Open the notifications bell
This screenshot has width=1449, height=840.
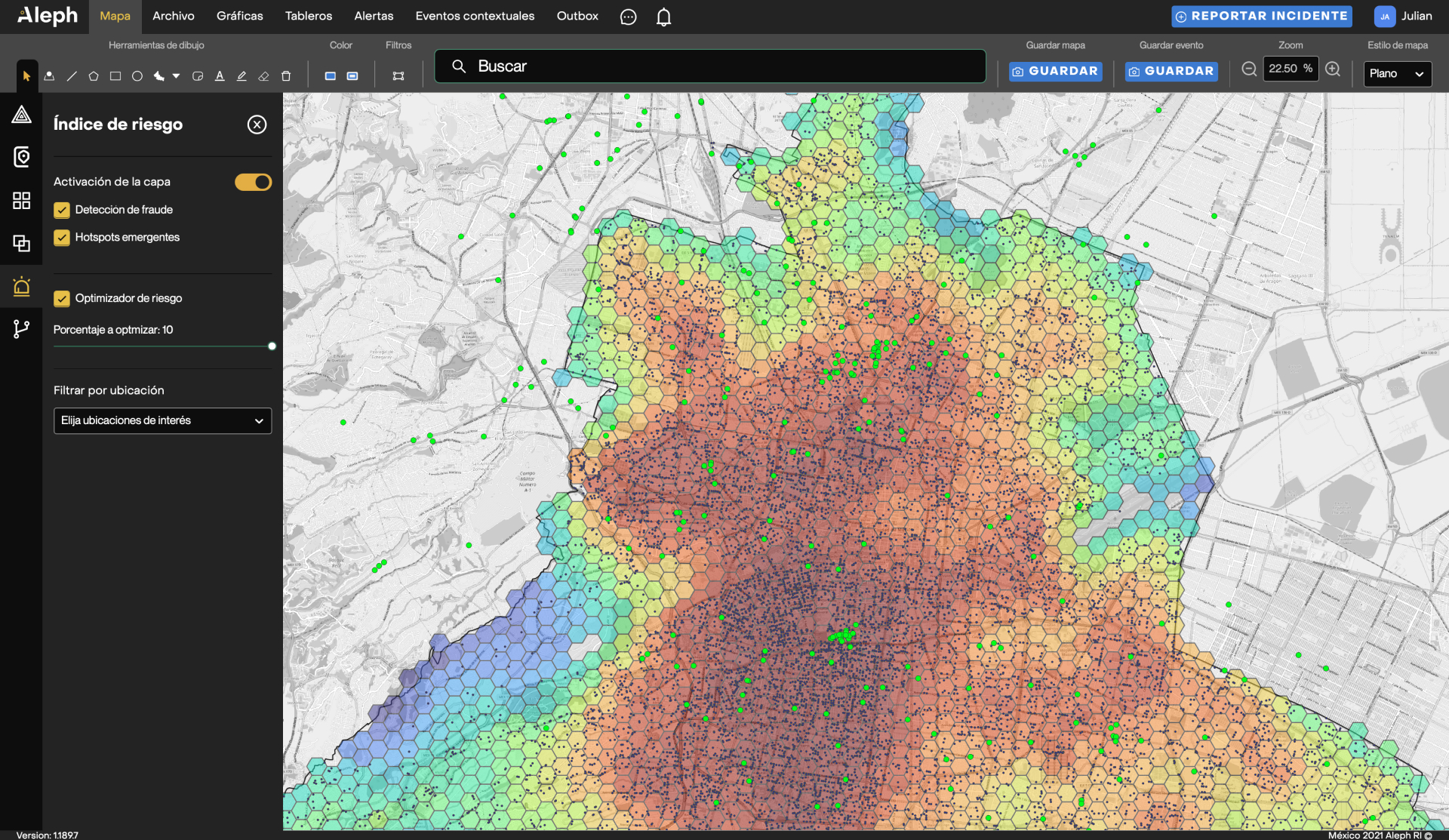tap(663, 17)
